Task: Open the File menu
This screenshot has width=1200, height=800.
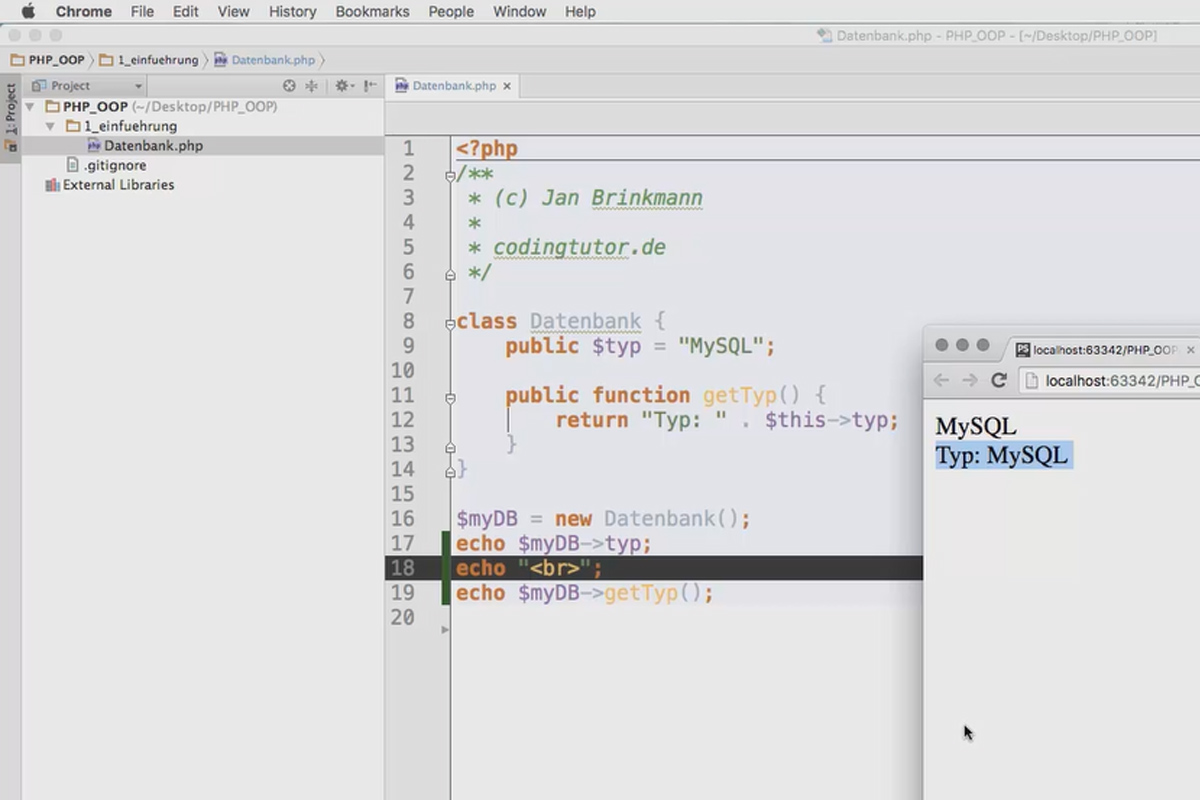Action: (142, 12)
